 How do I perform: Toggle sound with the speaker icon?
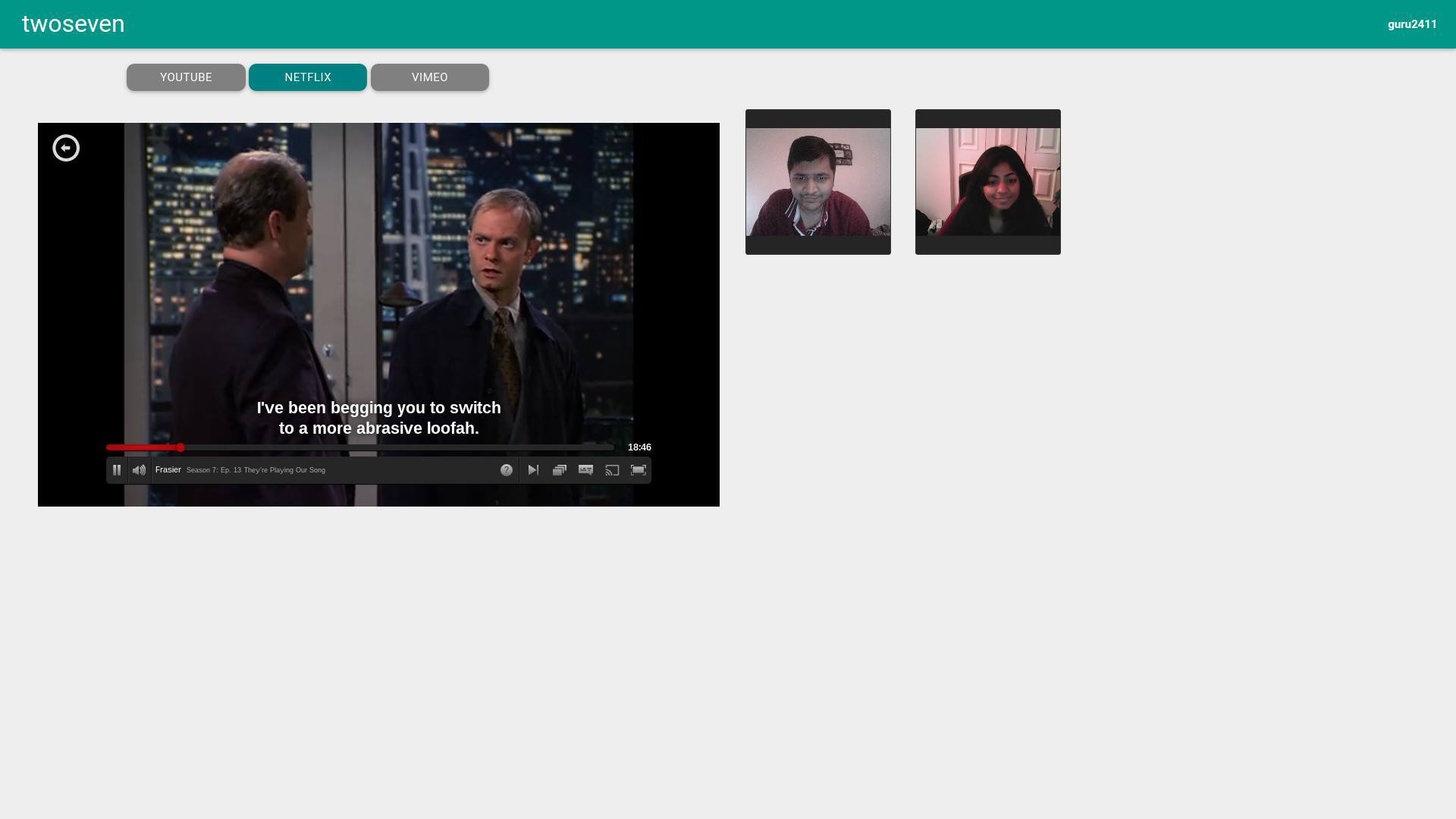pyautogui.click(x=139, y=469)
